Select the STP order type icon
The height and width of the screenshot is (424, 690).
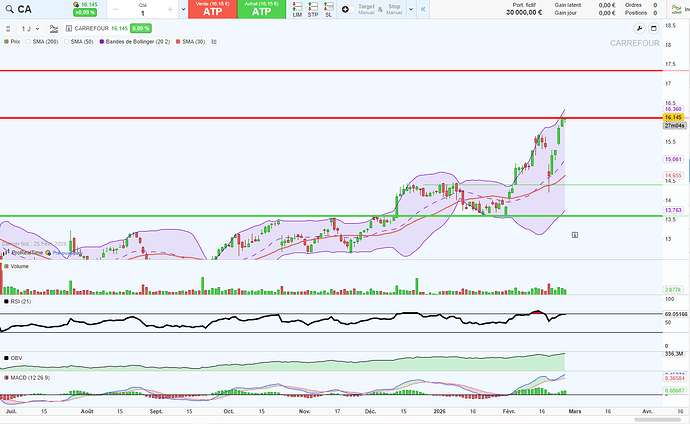[313, 10]
